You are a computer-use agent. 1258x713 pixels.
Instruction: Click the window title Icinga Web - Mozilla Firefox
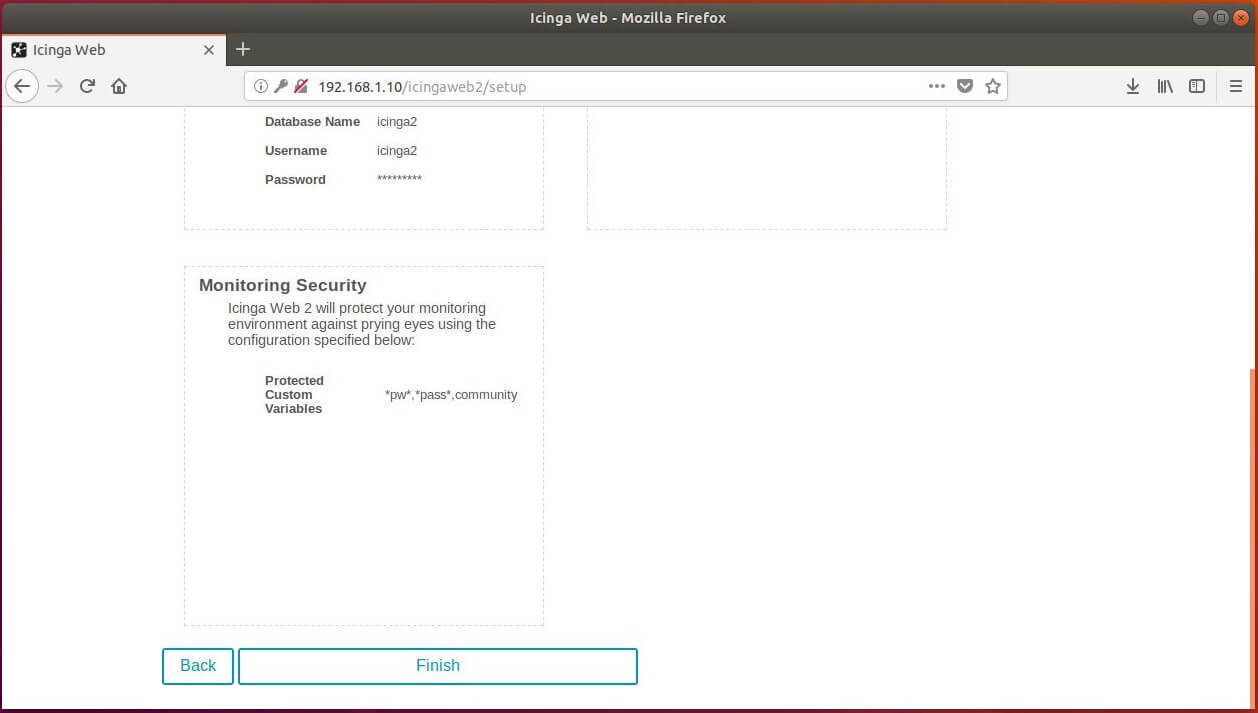tap(628, 17)
